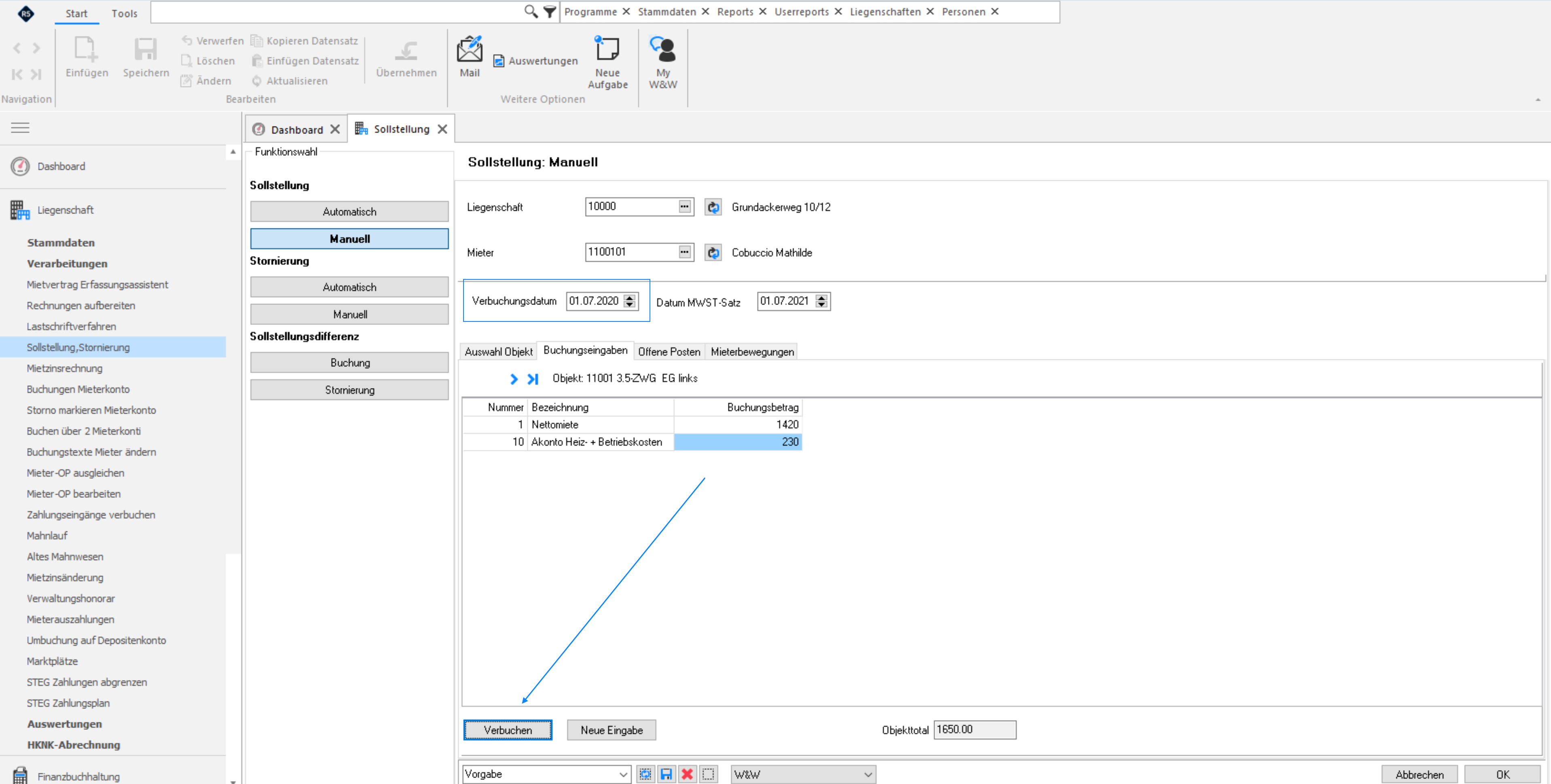Go to next object arrow
Viewport: 1551px width, 784px height.
[514, 379]
